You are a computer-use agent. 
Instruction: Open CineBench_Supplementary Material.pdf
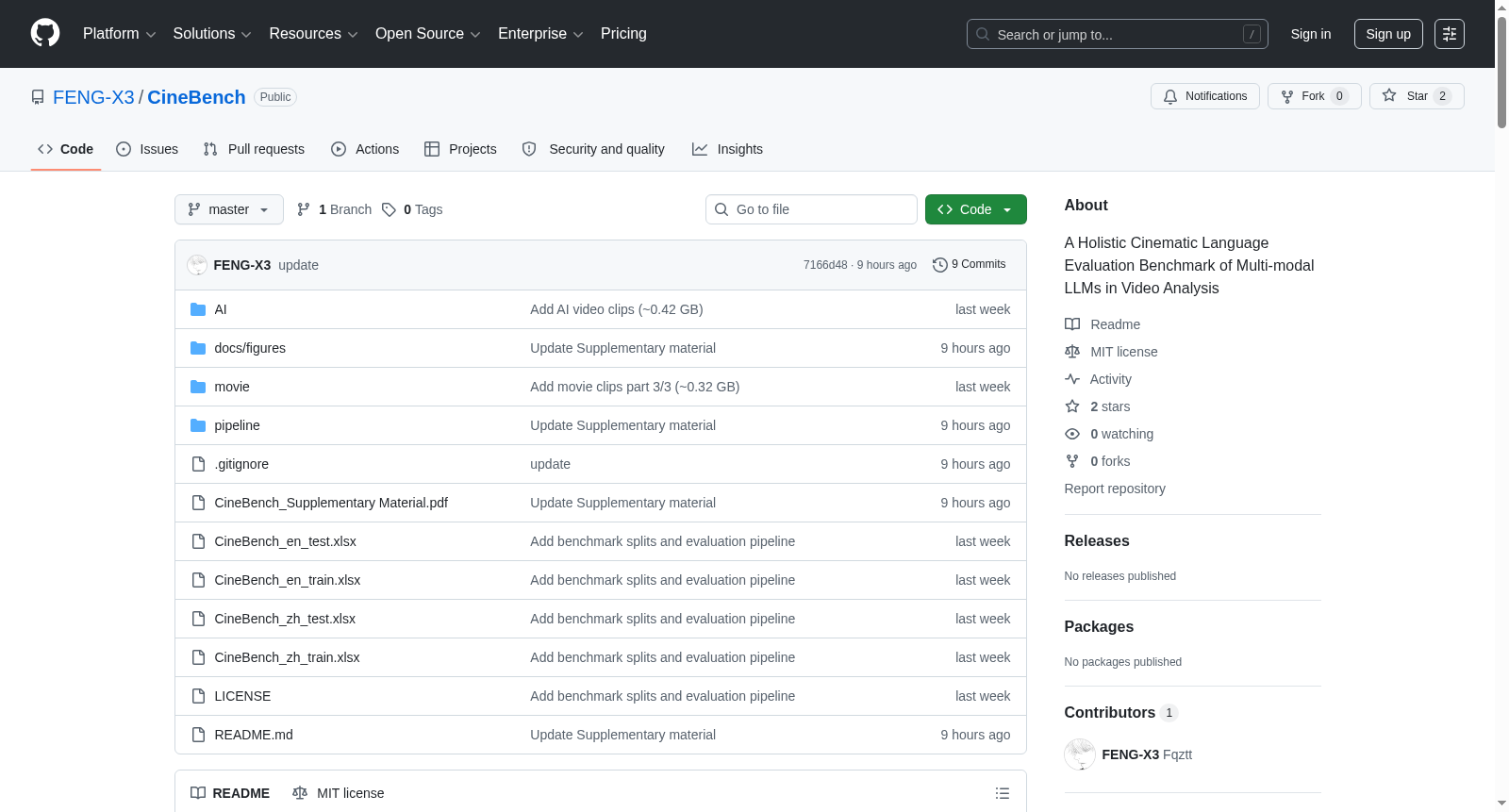coord(331,503)
